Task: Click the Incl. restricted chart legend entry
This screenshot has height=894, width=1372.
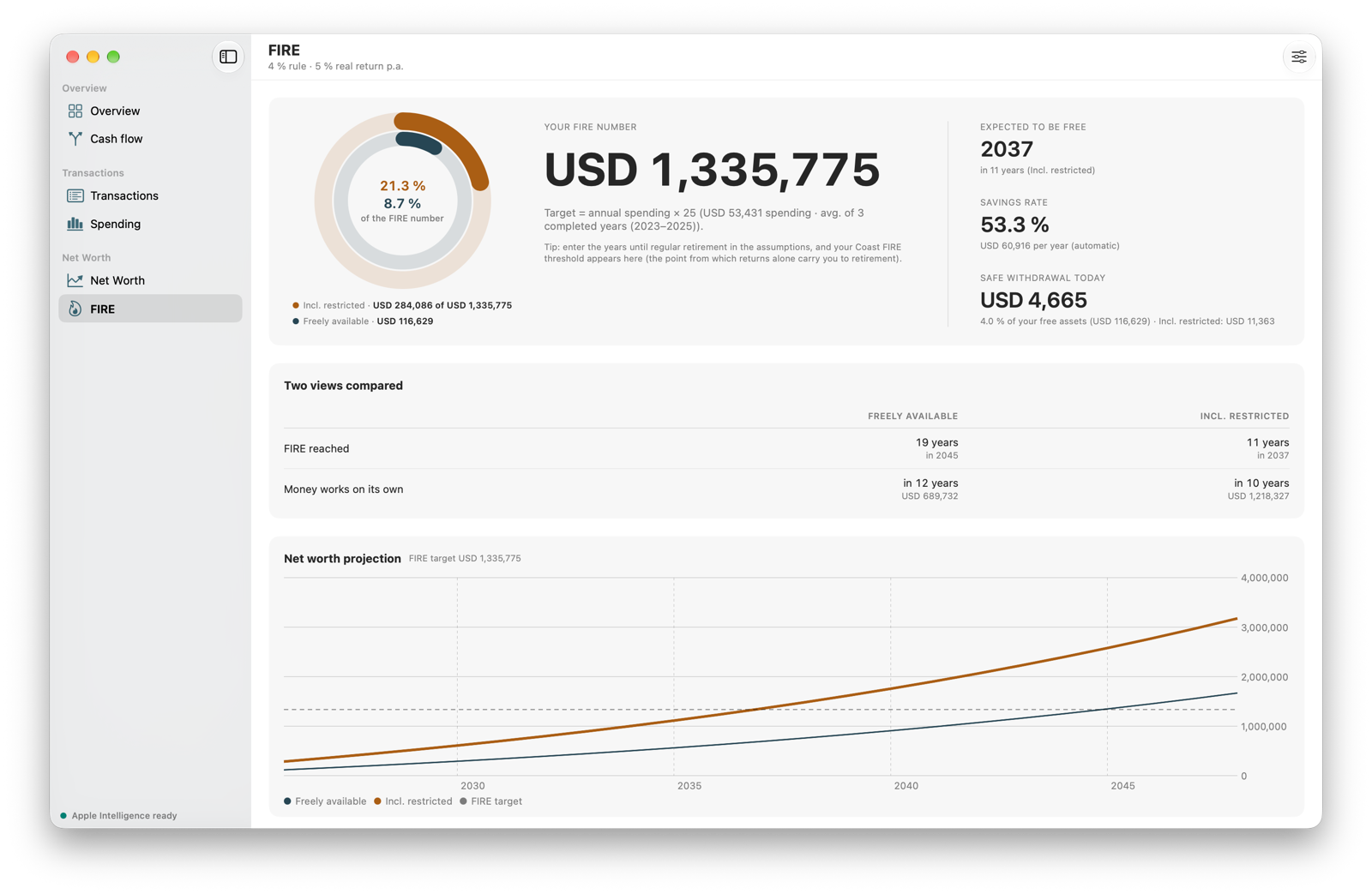Action: pyautogui.click(x=412, y=801)
